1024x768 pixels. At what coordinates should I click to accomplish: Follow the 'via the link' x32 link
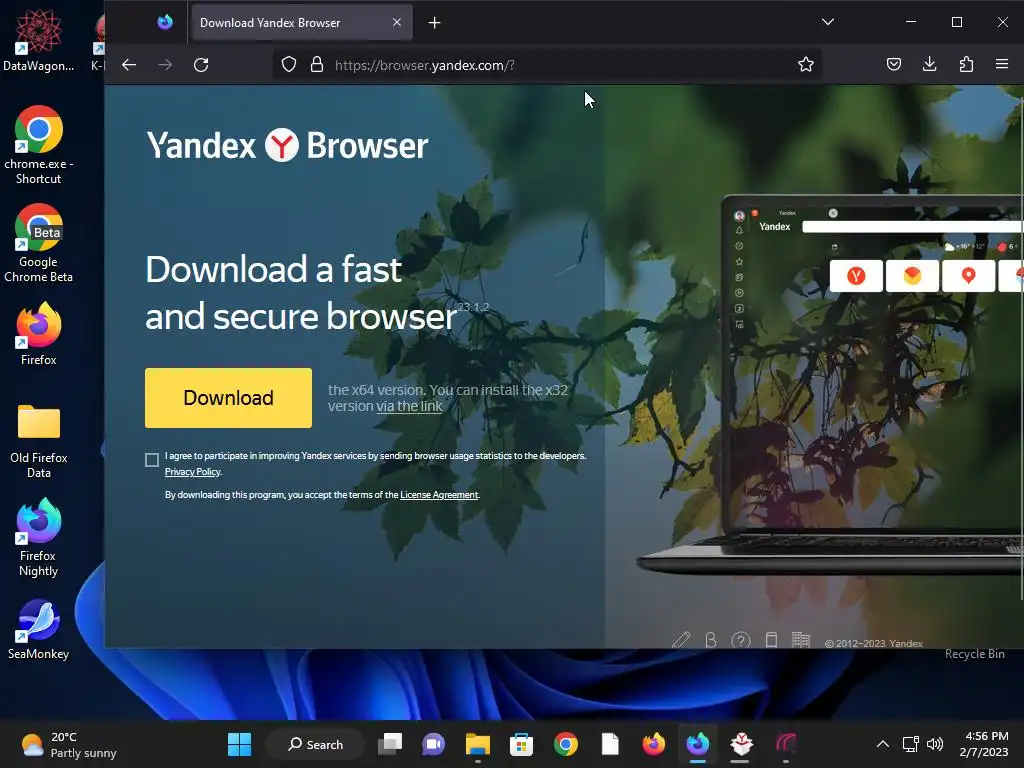click(409, 406)
